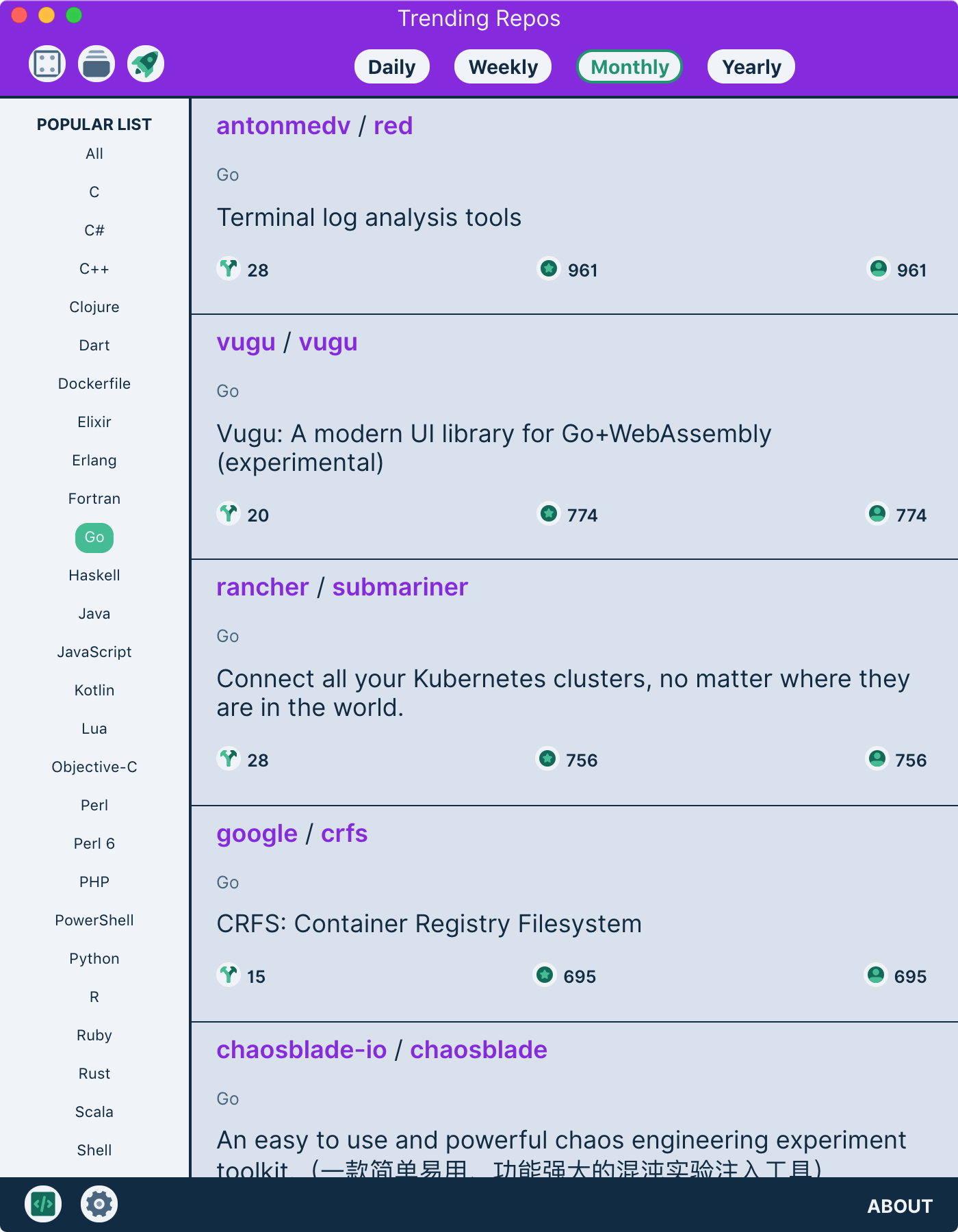Image resolution: width=958 pixels, height=1232 pixels.
Task: Filter by Kotlin language
Action: coord(94,691)
